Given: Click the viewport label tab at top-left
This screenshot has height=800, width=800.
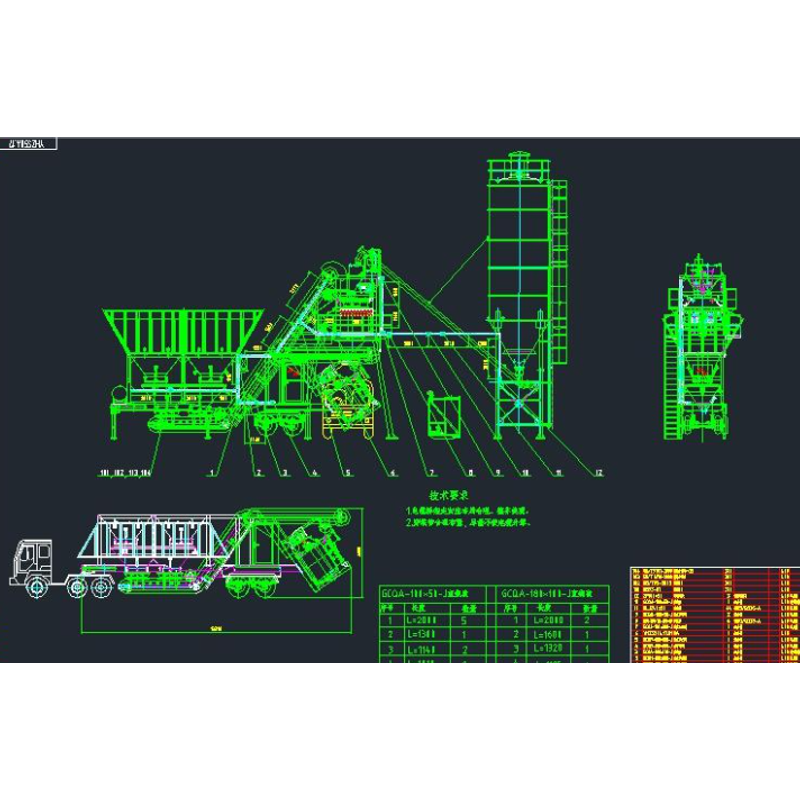Looking at the screenshot, I should click(x=29, y=144).
